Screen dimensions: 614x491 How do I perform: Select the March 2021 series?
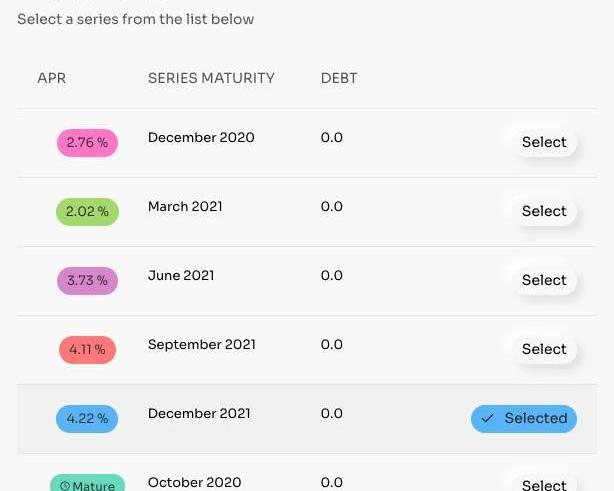543,211
